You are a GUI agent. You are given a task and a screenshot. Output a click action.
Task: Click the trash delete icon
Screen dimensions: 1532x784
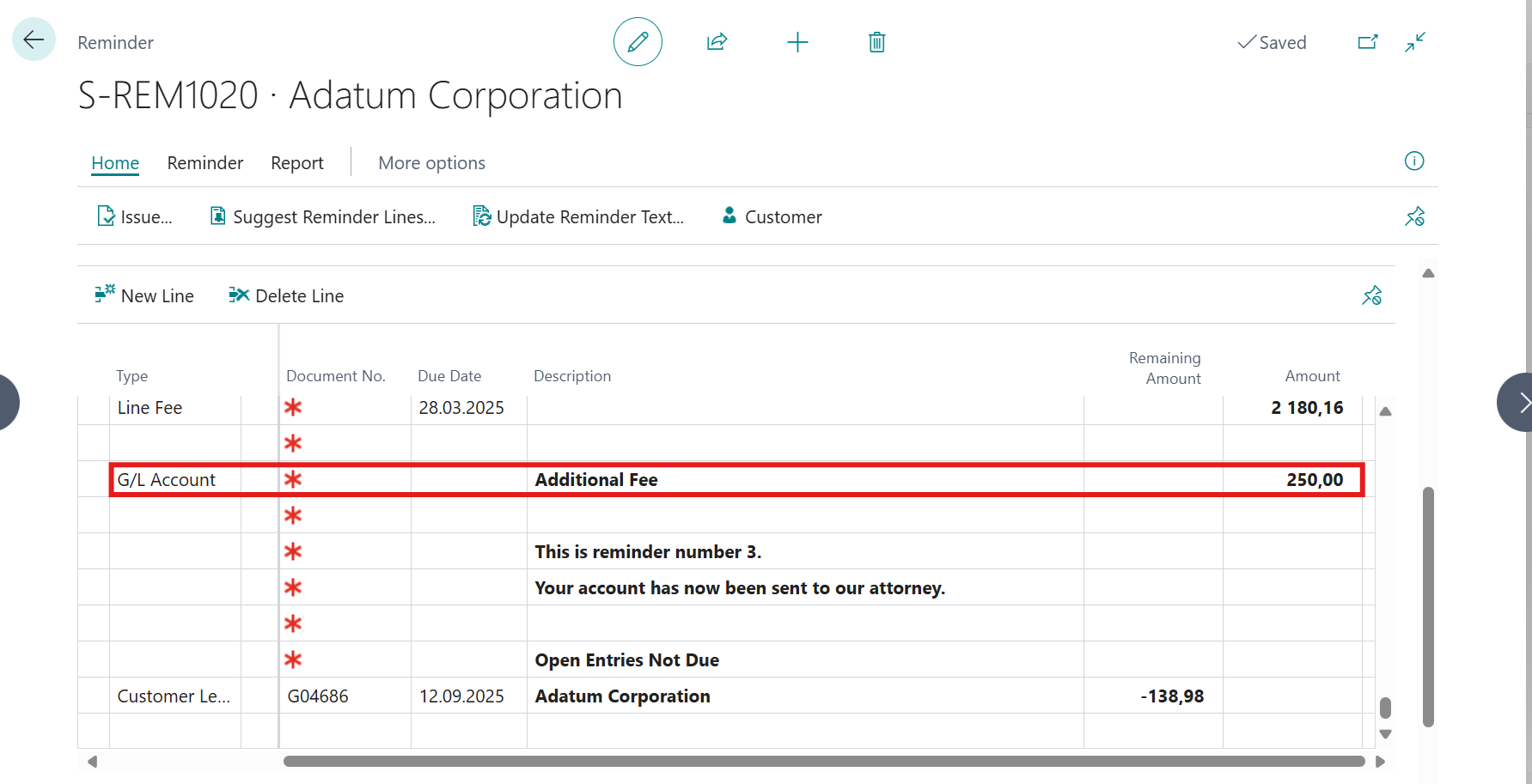pyautogui.click(x=876, y=42)
